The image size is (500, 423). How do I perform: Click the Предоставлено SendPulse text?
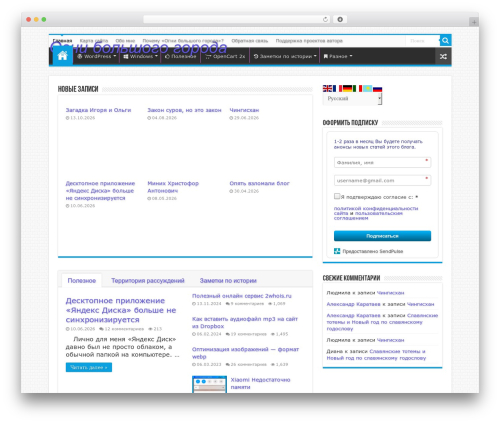tap(373, 251)
